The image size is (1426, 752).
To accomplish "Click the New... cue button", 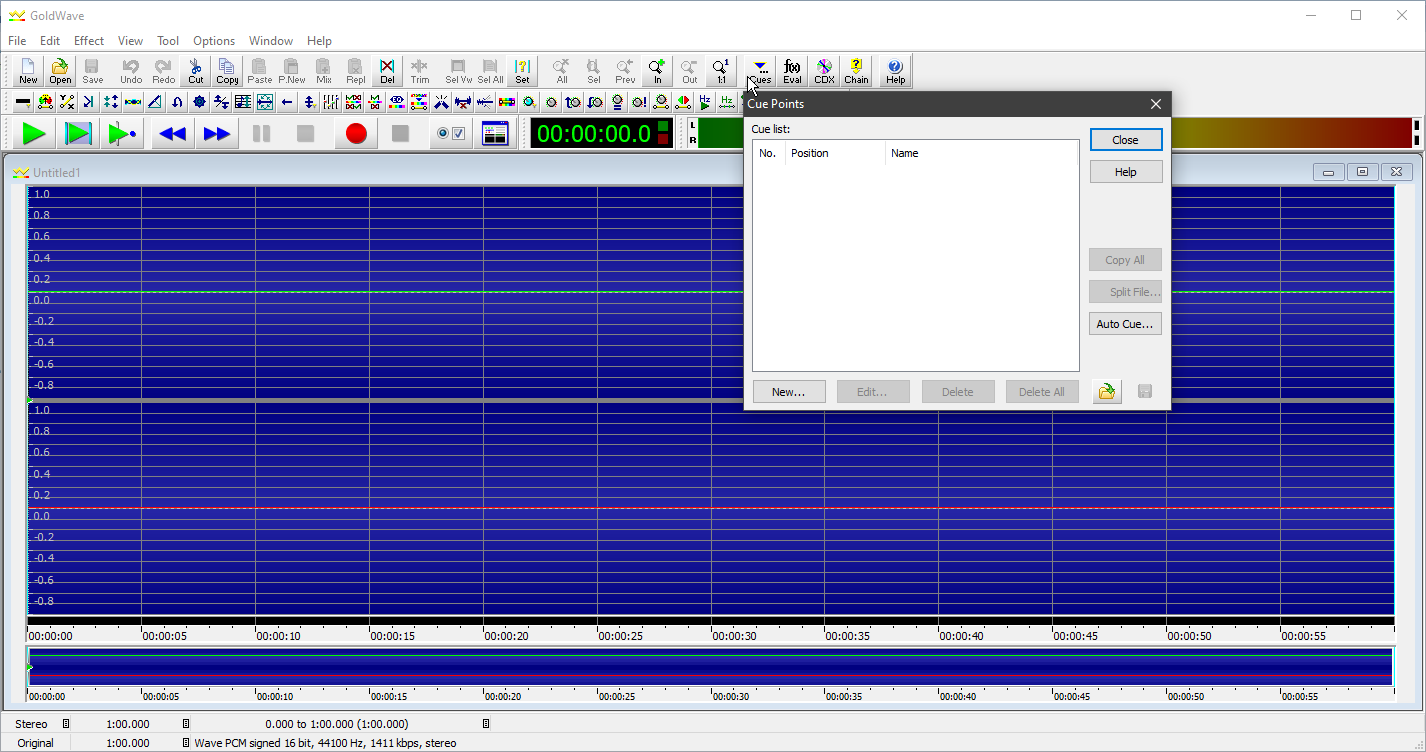I will (789, 392).
